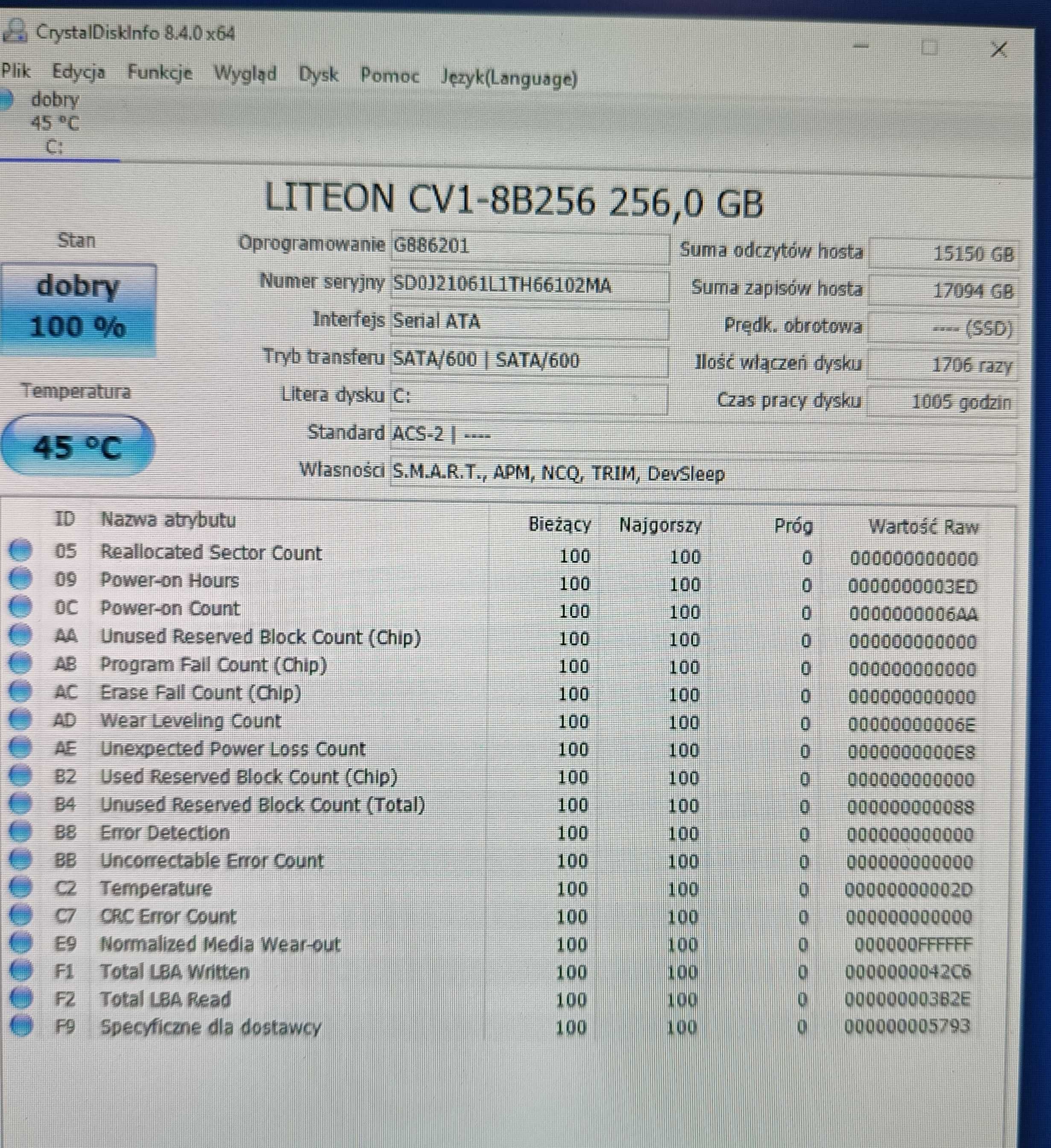Image resolution: width=1051 pixels, height=1148 pixels.
Task: Click the dobry status circle icon above C:
Action: tap(5, 99)
